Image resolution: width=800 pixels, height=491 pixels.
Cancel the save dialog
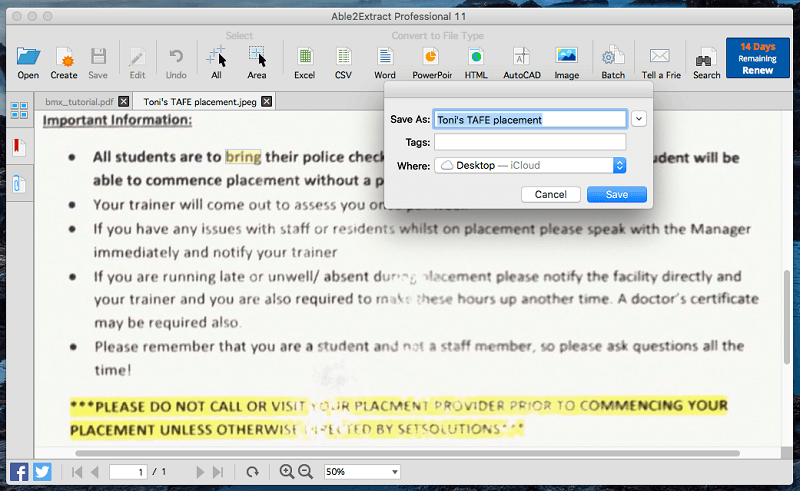[551, 194]
